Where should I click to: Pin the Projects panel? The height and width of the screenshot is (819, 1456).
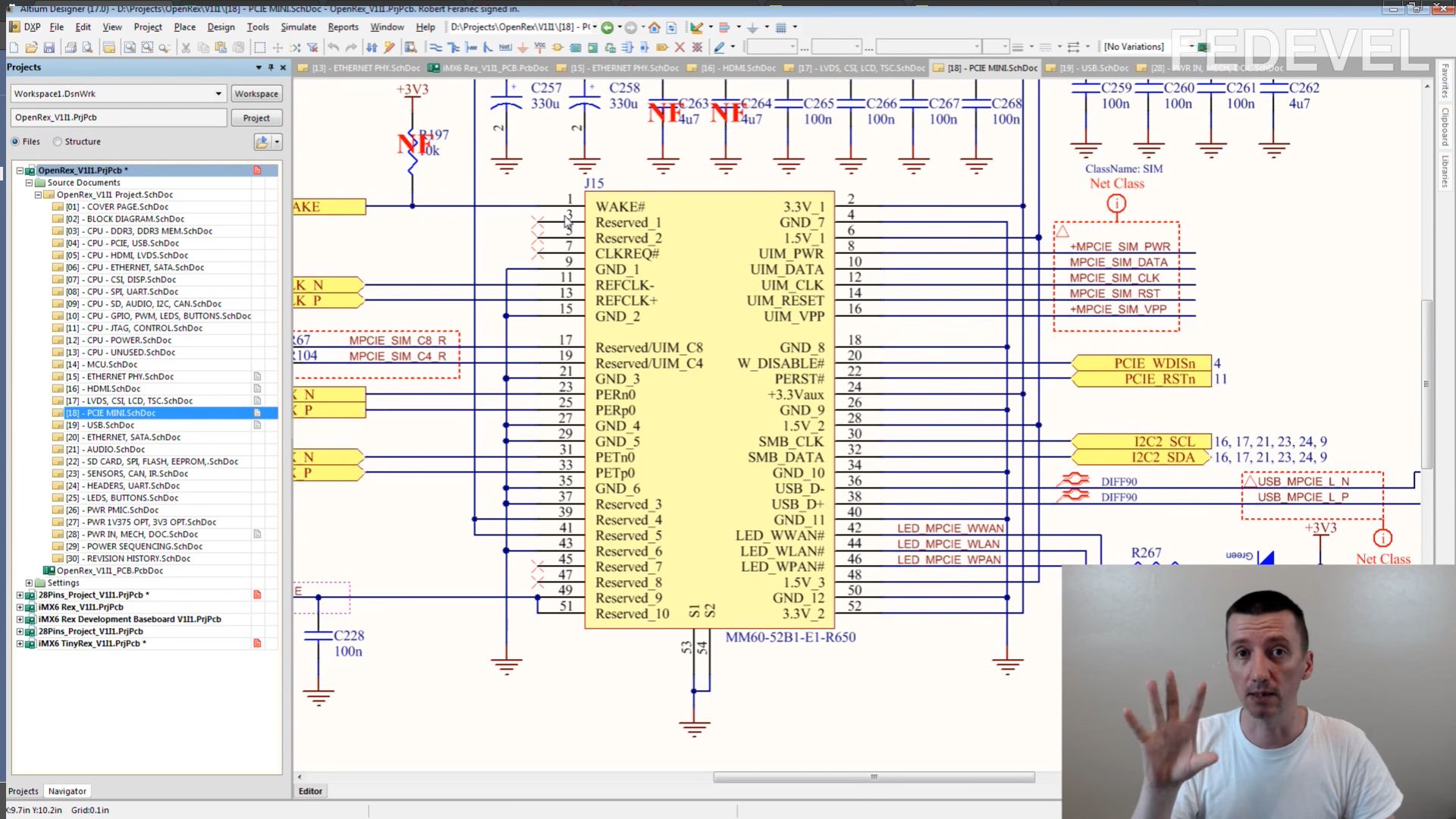(x=271, y=67)
